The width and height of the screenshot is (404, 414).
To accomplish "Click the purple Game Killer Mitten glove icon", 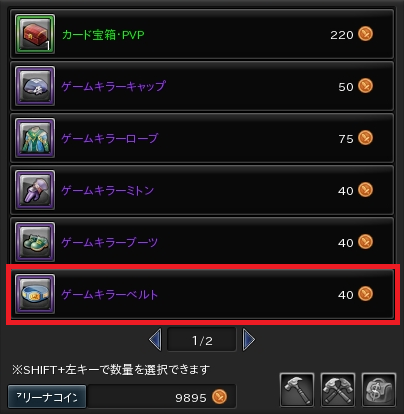I will pyautogui.click(x=35, y=190).
